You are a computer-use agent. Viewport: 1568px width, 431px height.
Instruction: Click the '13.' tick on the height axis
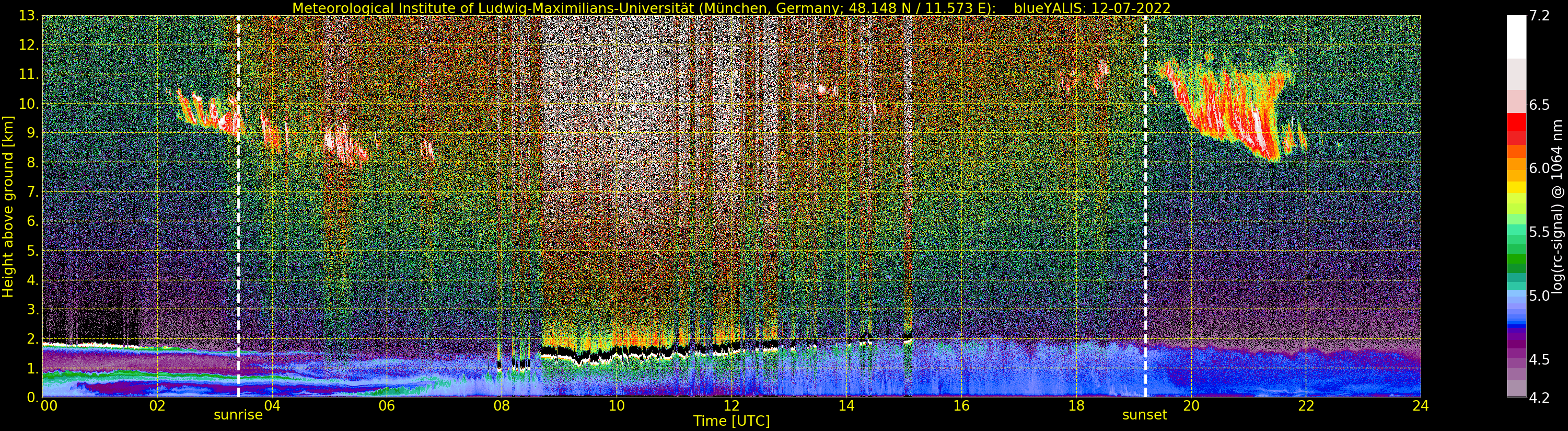pyautogui.click(x=29, y=16)
